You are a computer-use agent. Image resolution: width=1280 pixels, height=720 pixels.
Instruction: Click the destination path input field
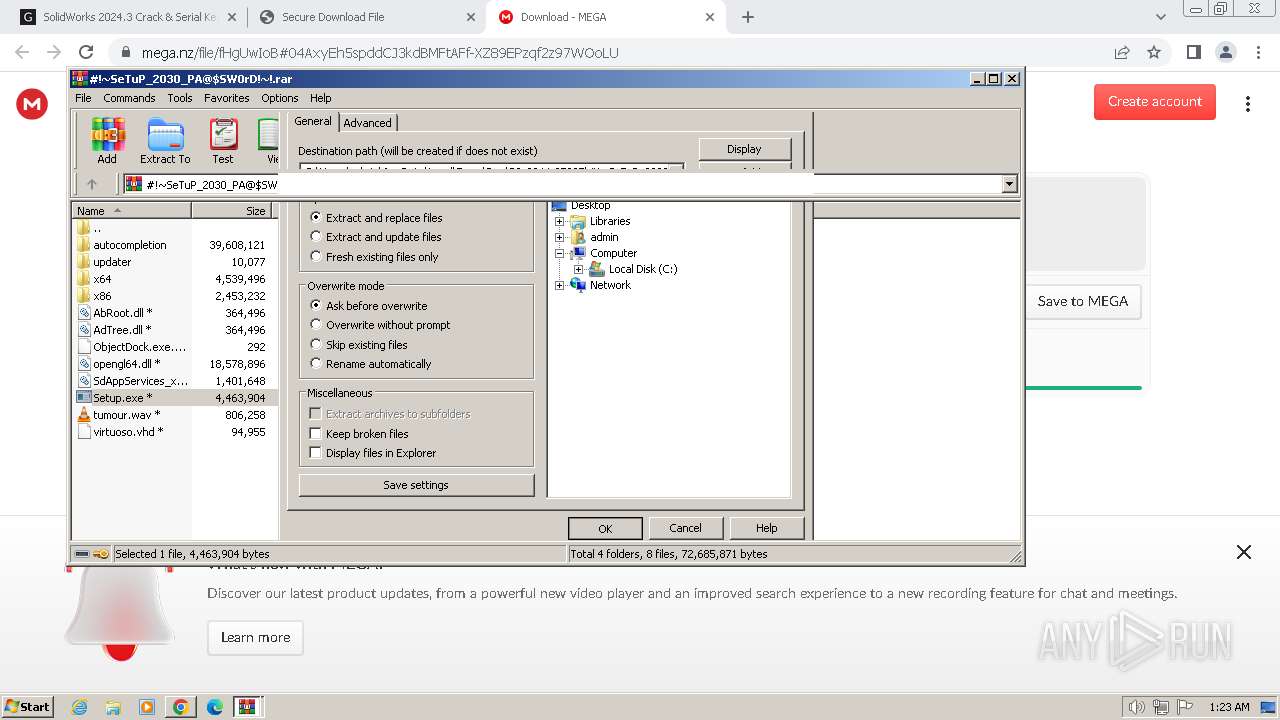491,169
